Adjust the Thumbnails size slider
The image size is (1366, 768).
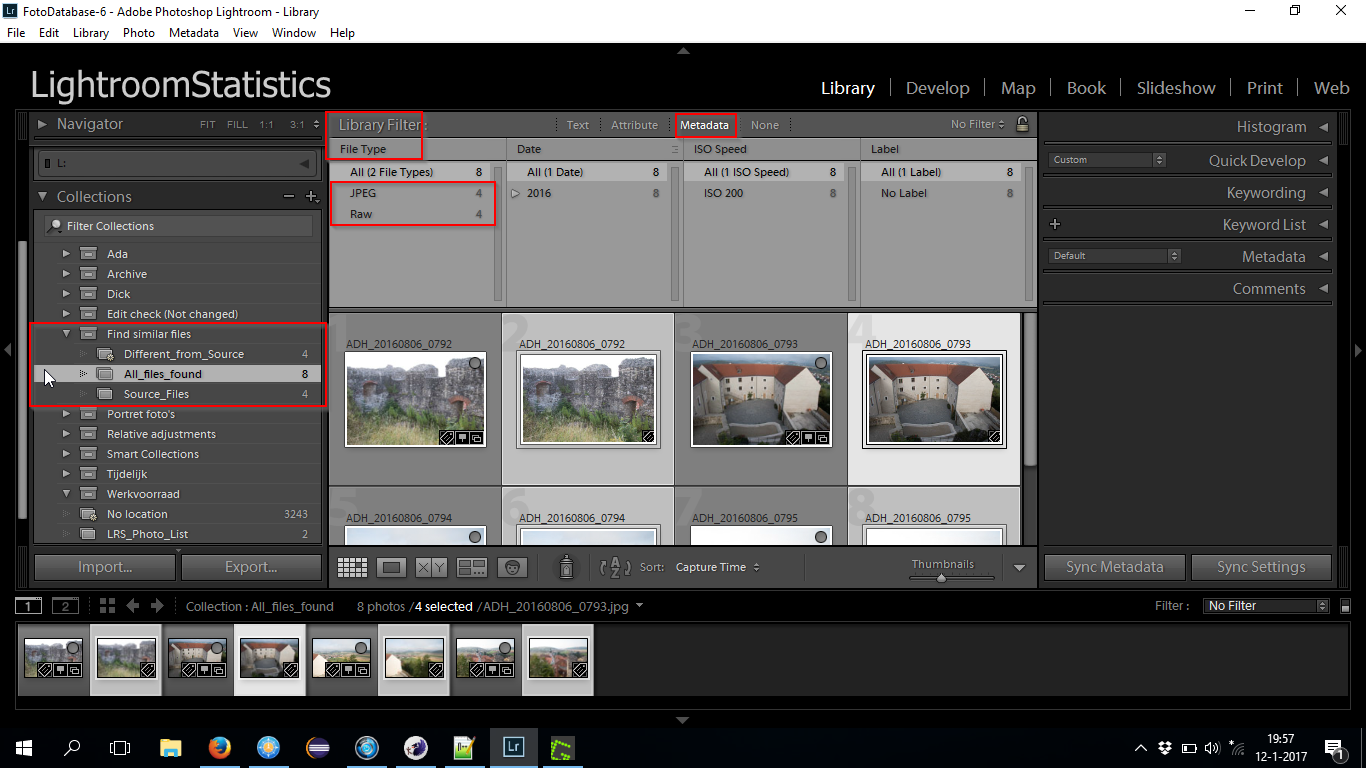click(x=941, y=577)
